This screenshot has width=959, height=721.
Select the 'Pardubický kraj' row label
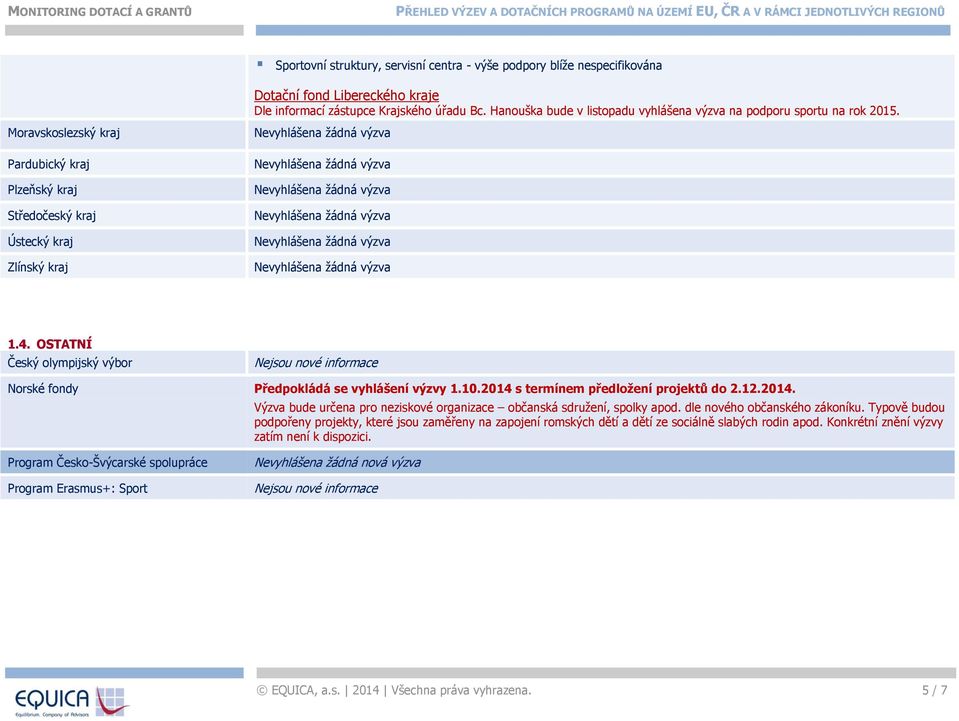pos(48,164)
